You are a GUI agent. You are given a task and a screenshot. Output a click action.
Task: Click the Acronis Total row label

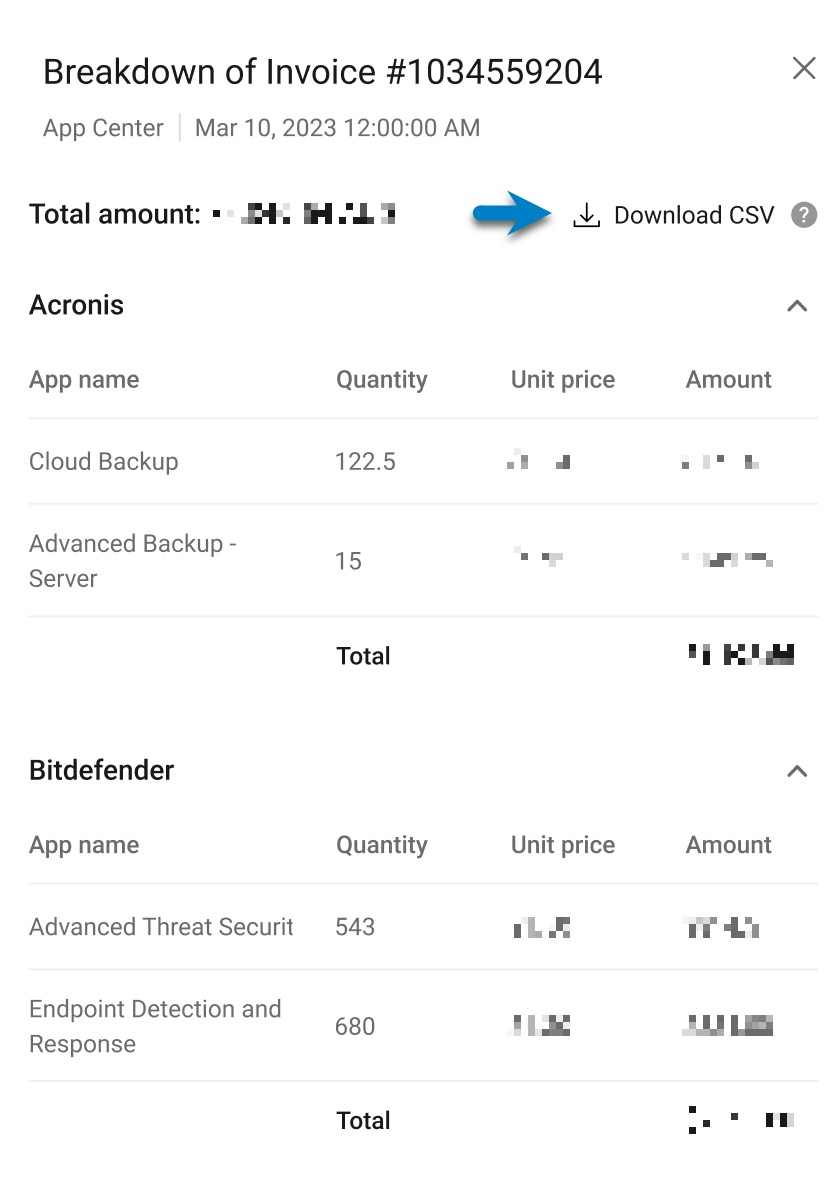click(364, 656)
